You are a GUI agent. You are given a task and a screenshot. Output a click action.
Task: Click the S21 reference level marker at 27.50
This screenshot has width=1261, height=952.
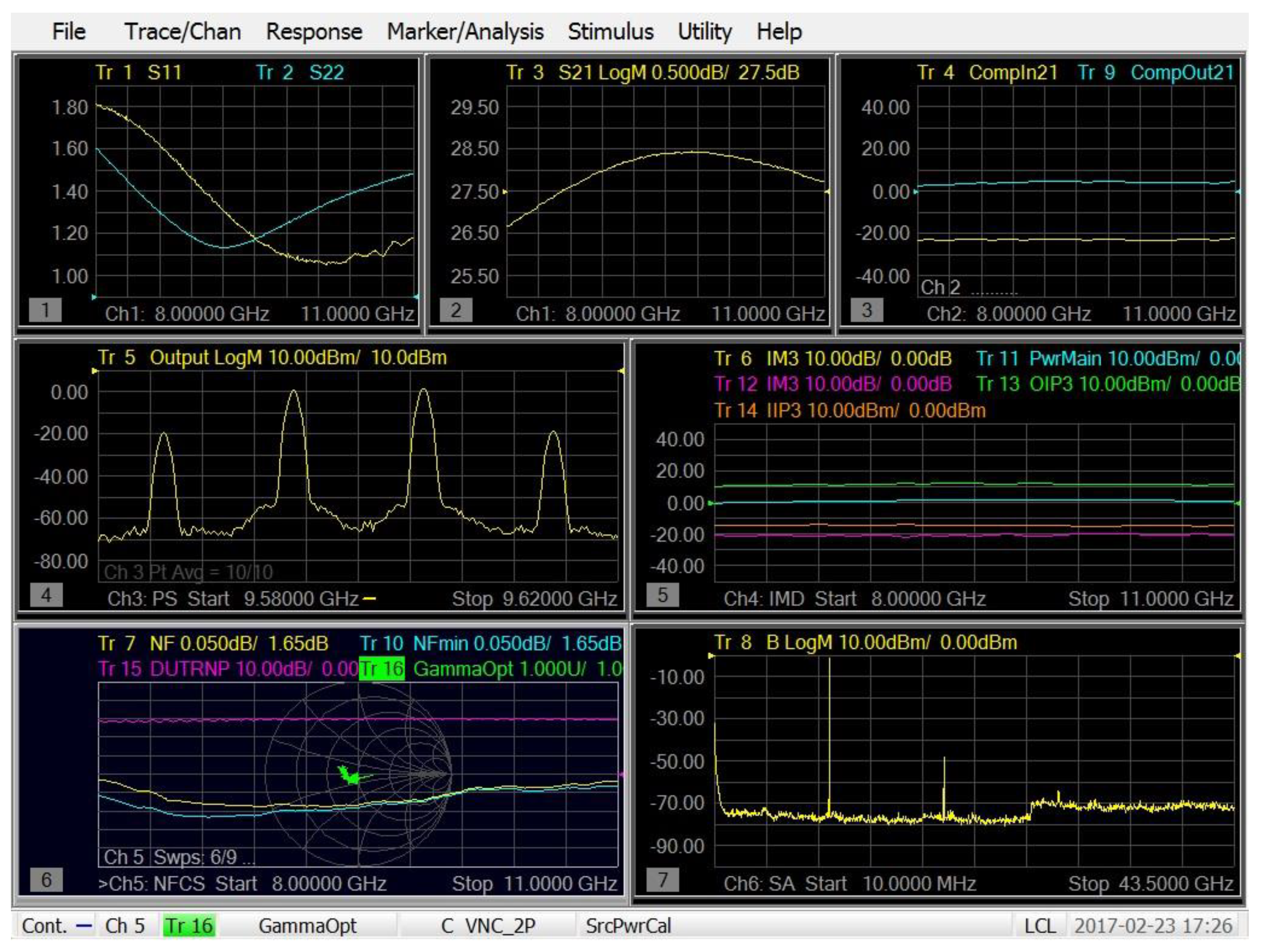point(505,192)
